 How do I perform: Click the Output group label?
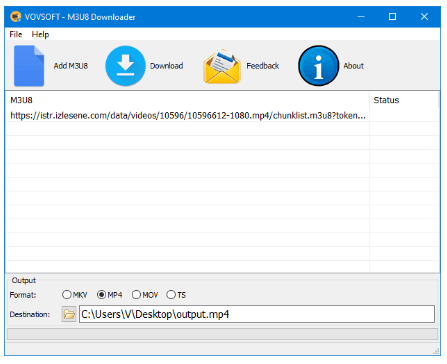(x=24, y=280)
